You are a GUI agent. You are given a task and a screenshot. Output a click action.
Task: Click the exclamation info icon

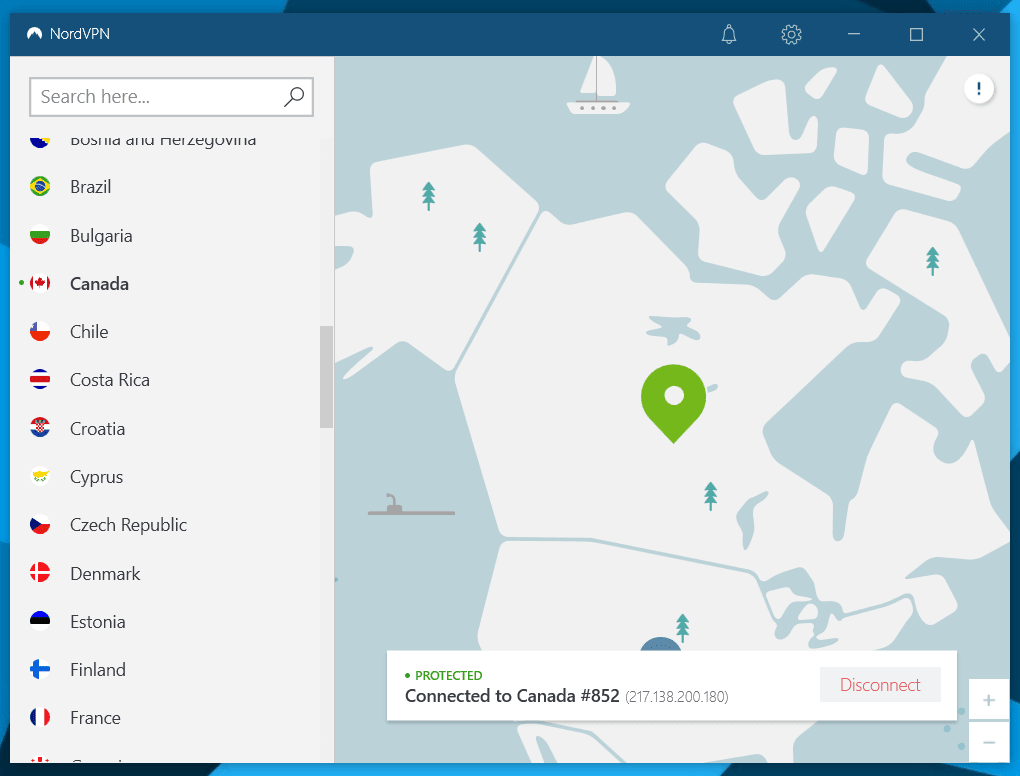point(978,88)
